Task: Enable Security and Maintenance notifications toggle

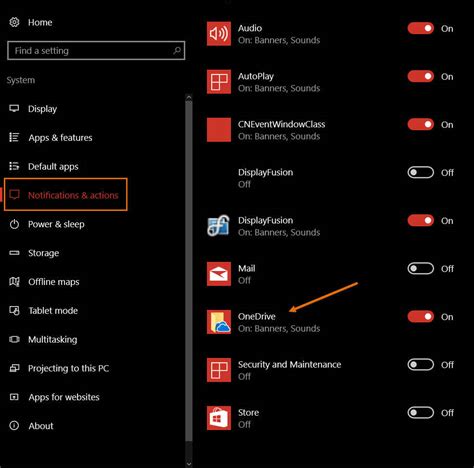Action: (x=421, y=364)
